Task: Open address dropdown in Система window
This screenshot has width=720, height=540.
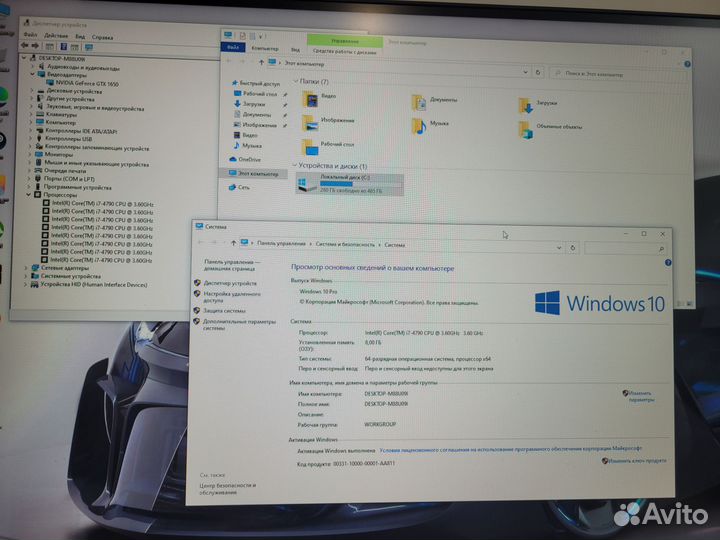Action: 559,248
